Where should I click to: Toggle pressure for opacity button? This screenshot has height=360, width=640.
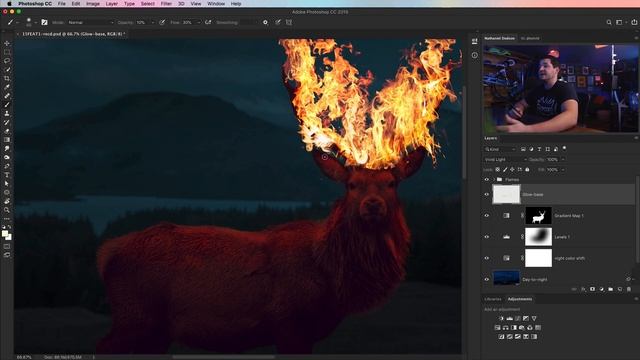162,22
